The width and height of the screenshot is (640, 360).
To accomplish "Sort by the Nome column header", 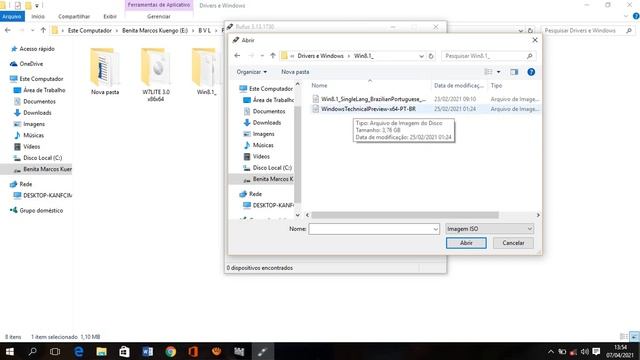I will [x=319, y=85].
